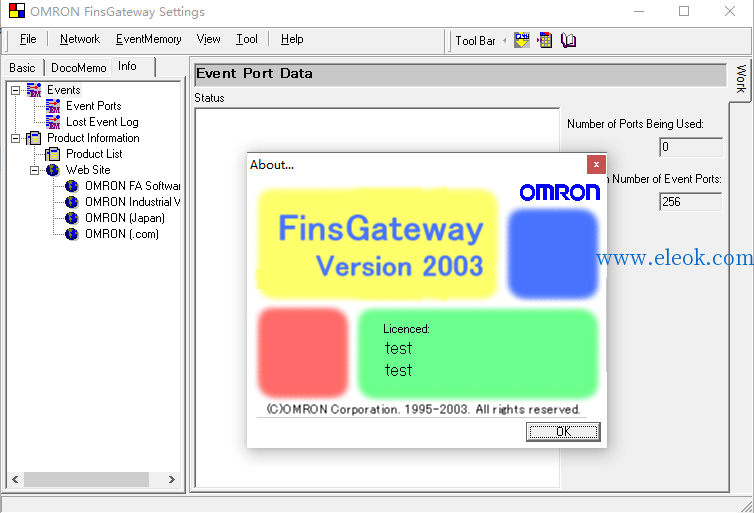Select OMRON FA Software tree entry
754x513 pixels.
pyautogui.click(x=132, y=186)
